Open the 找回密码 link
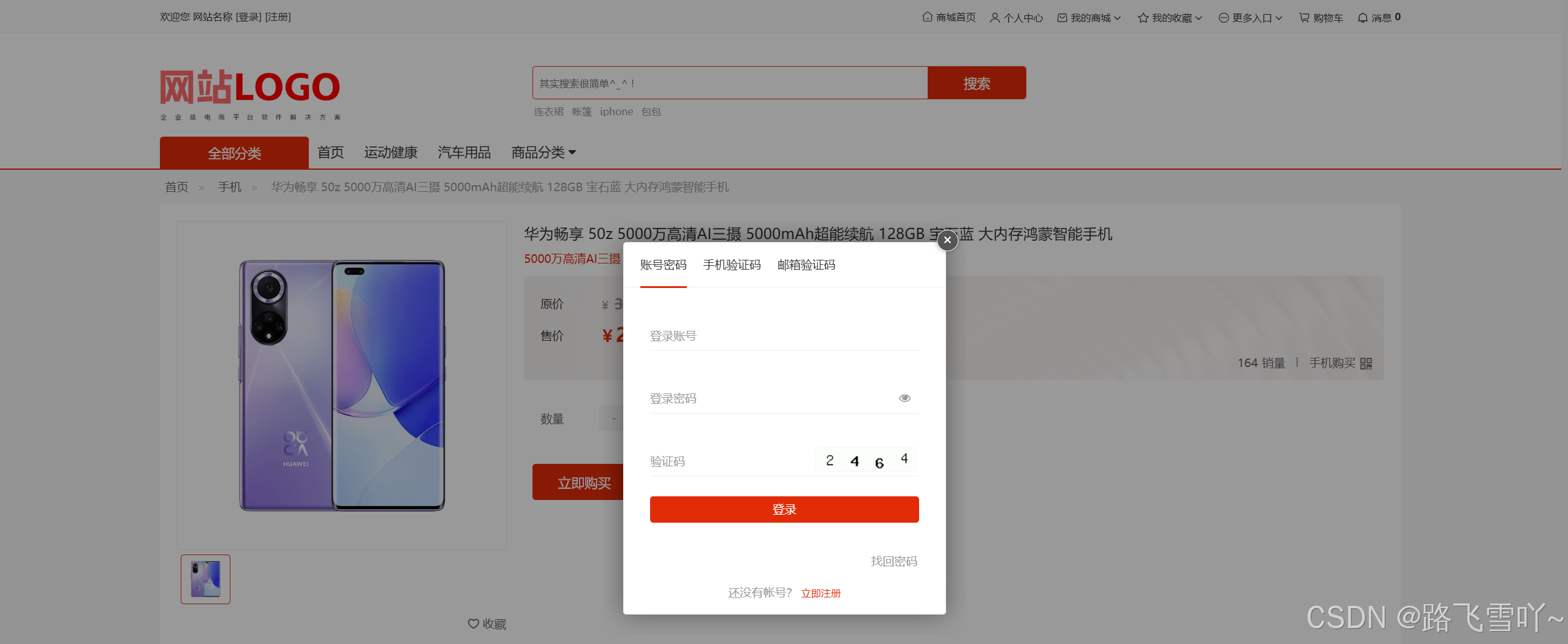1568x644 pixels. coord(893,561)
